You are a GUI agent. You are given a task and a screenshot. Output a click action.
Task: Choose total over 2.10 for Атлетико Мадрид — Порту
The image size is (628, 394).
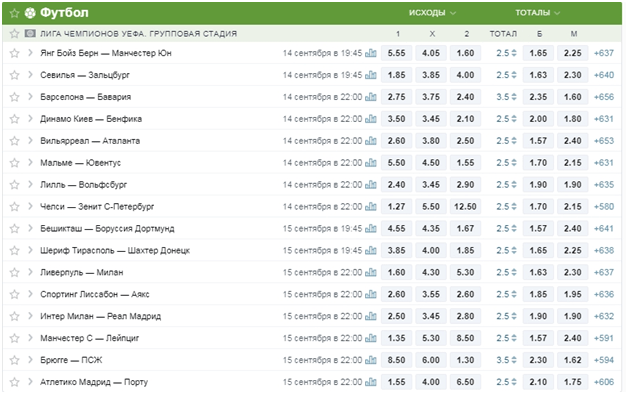[538, 382]
